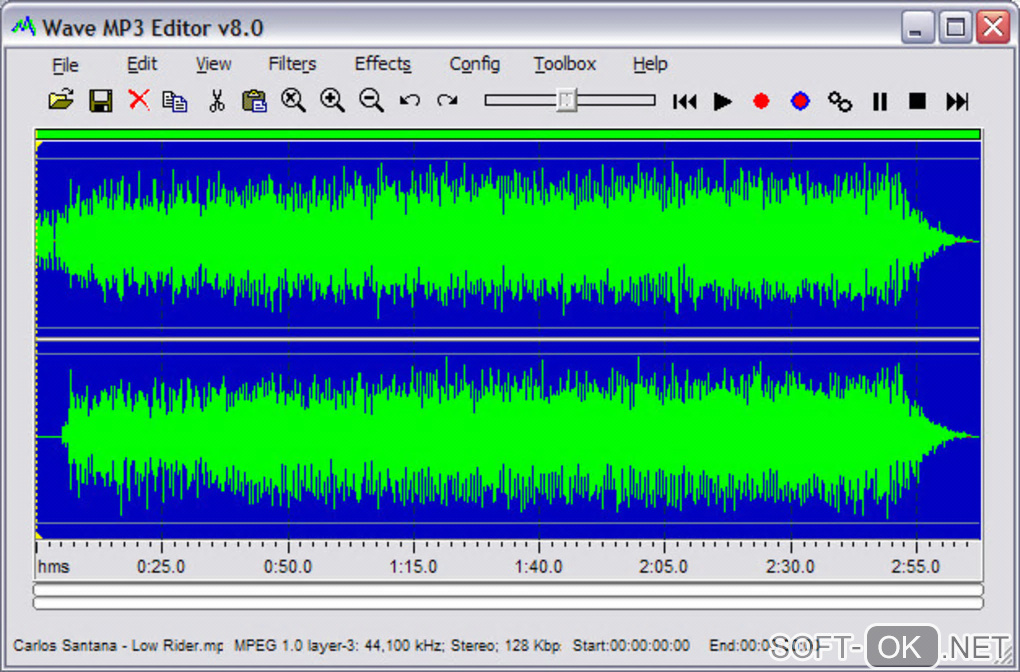Screen dimensions: 1020x672
Task: Click the lower channel waveform
Action: tap(507, 437)
